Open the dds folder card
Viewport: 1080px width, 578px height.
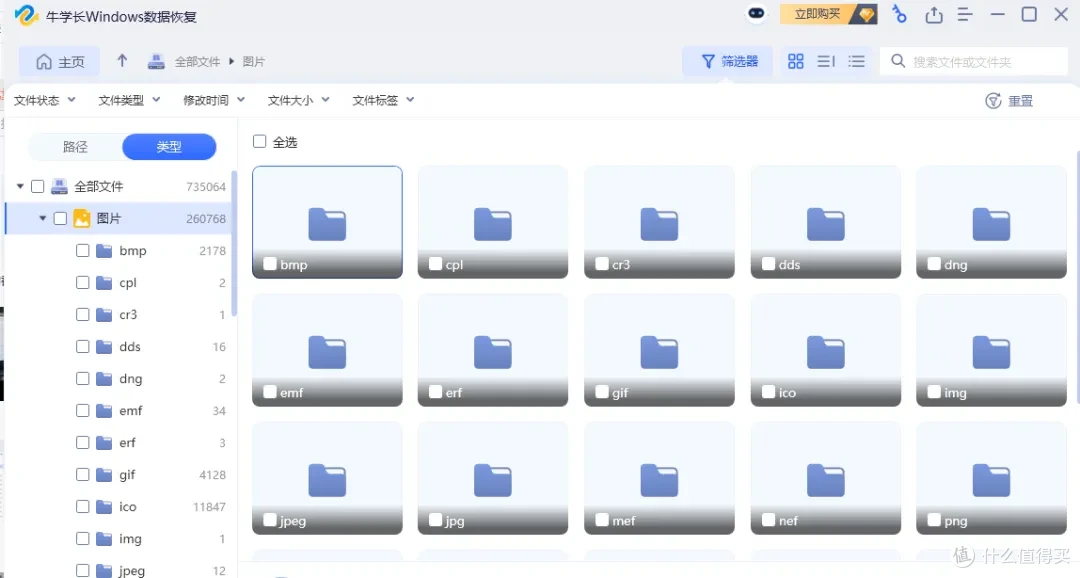click(826, 222)
